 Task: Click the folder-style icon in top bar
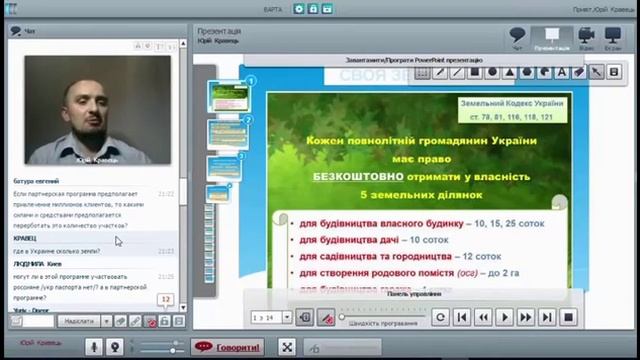(x=327, y=9)
